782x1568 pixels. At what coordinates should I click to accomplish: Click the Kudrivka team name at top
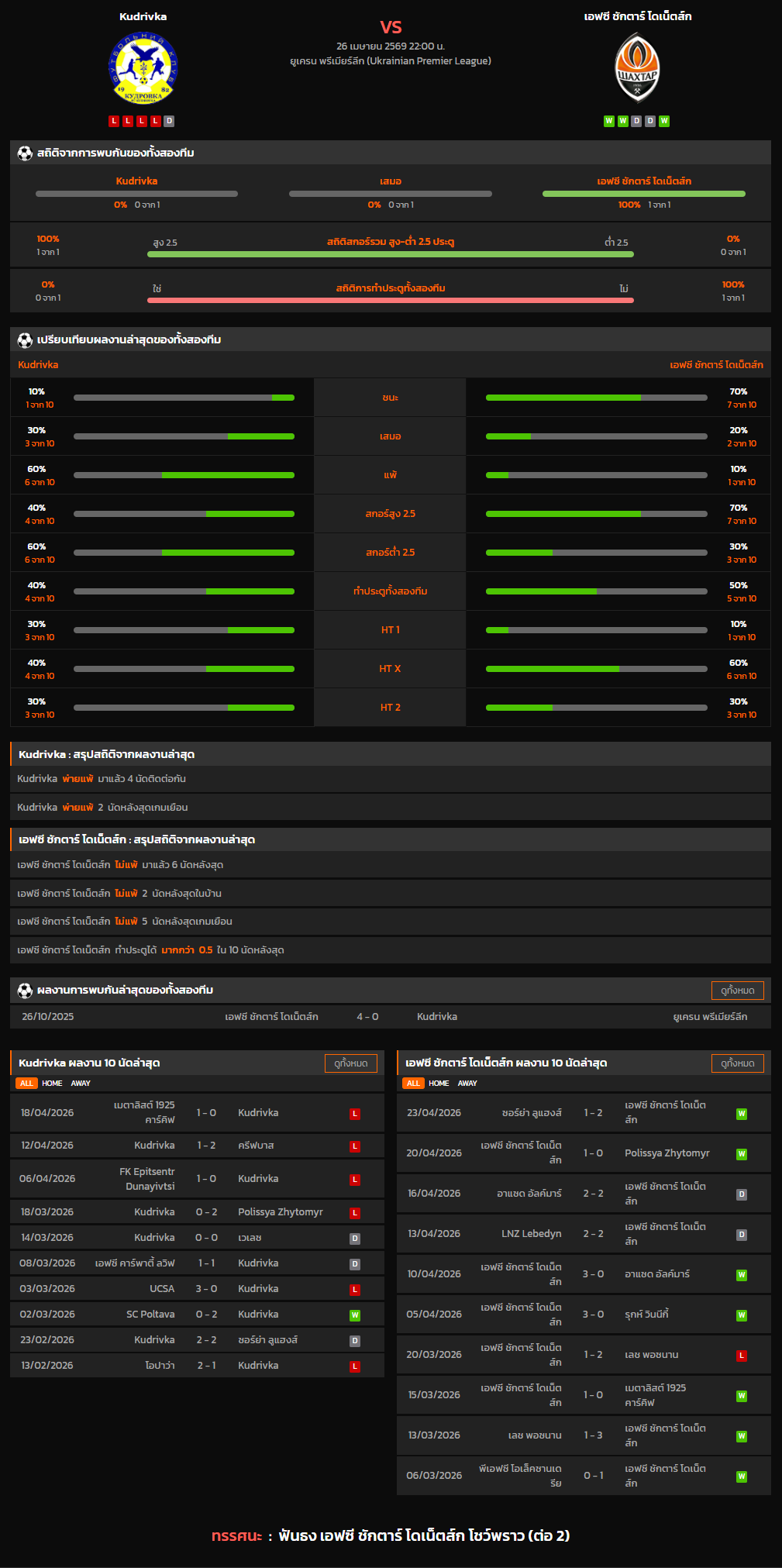point(143,16)
